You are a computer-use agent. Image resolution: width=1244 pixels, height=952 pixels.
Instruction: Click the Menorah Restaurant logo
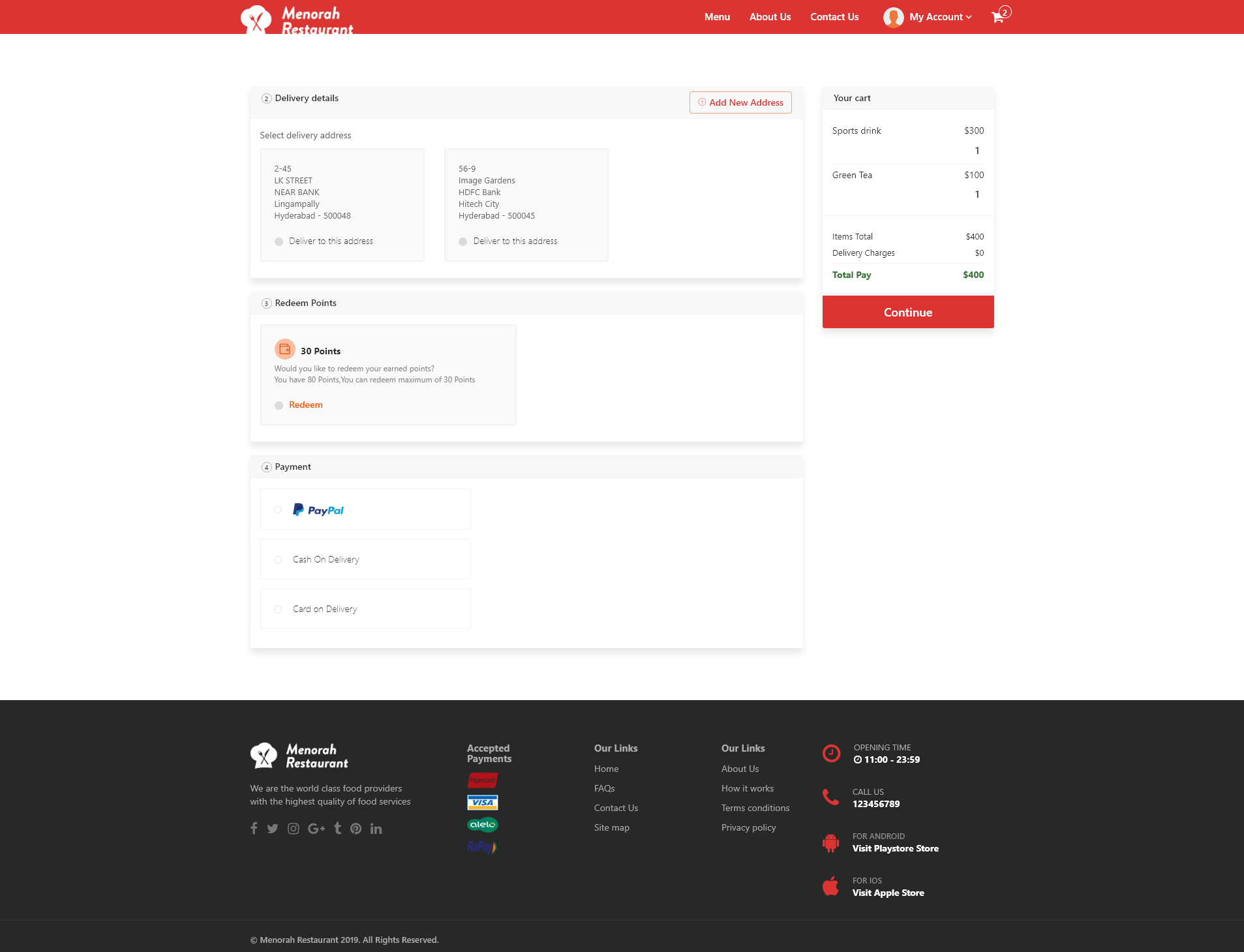coord(297,19)
